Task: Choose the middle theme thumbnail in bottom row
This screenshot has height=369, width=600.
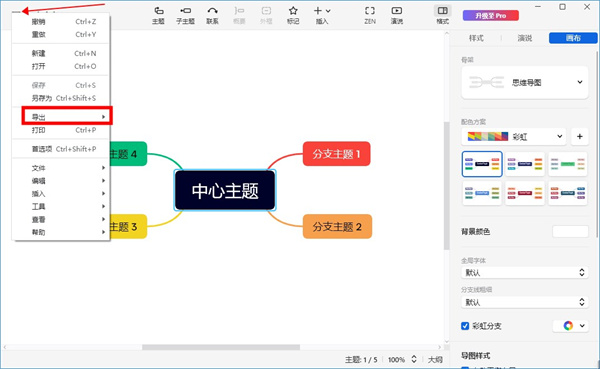Action: point(525,193)
